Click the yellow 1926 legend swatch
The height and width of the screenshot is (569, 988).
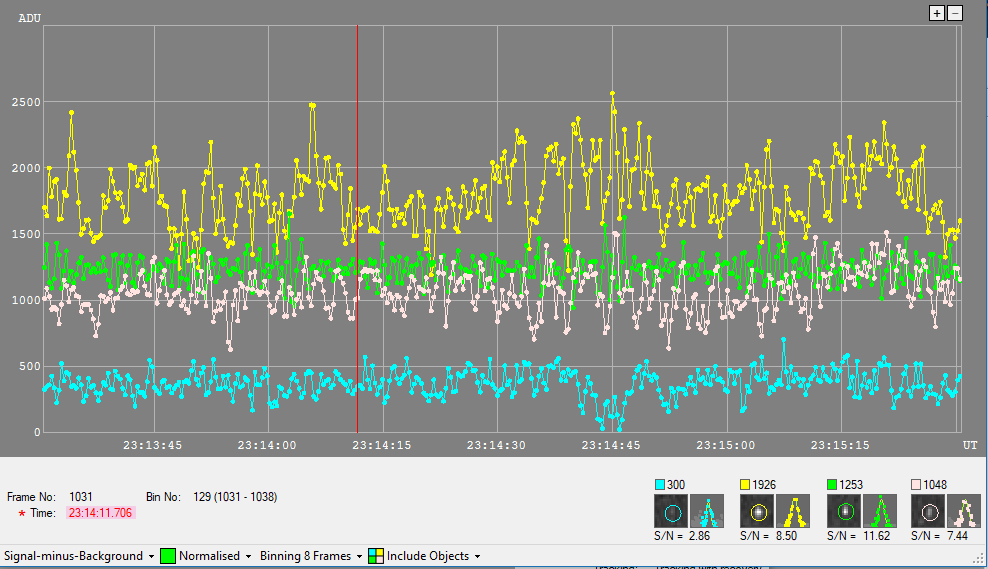745,485
